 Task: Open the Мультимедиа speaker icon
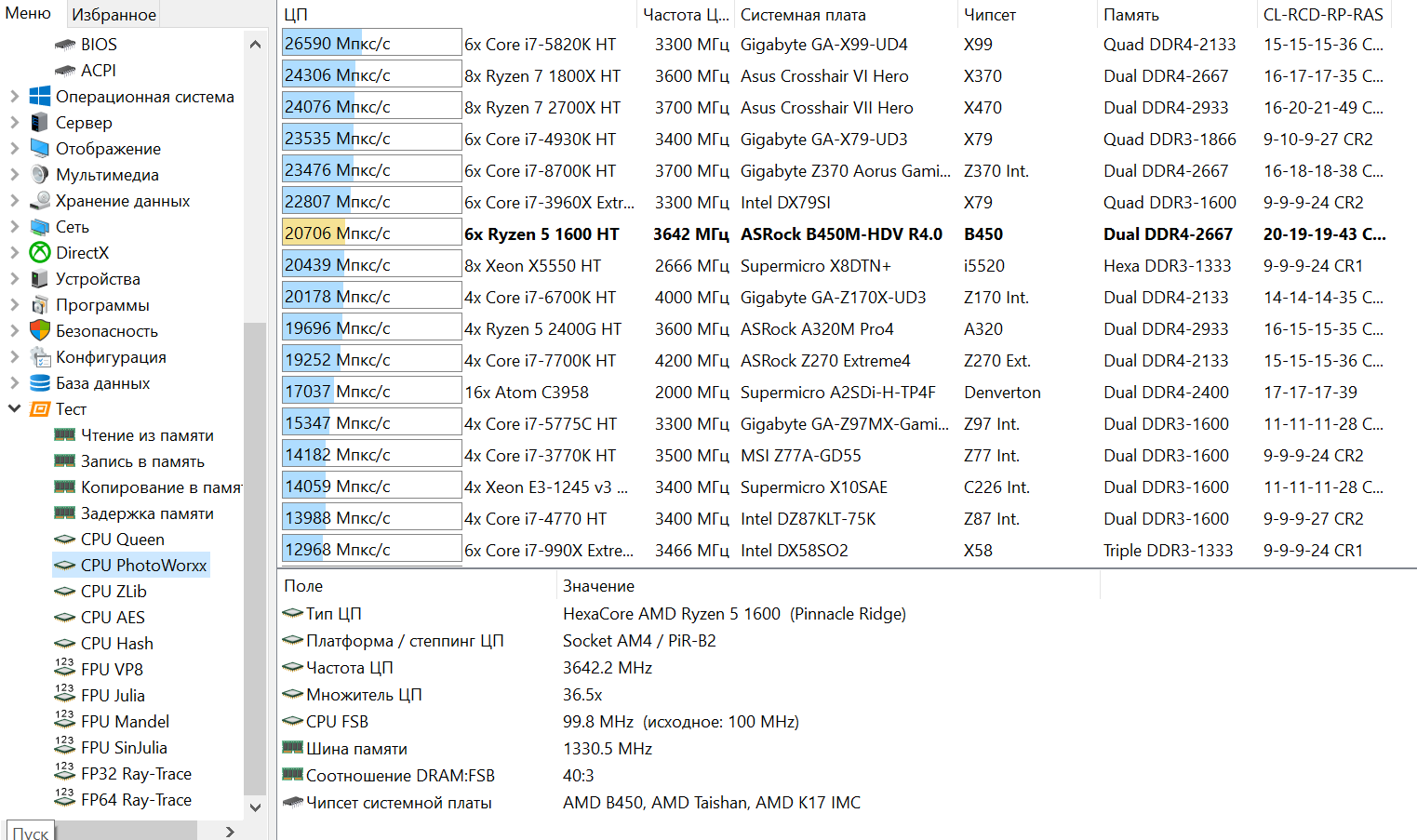40,175
